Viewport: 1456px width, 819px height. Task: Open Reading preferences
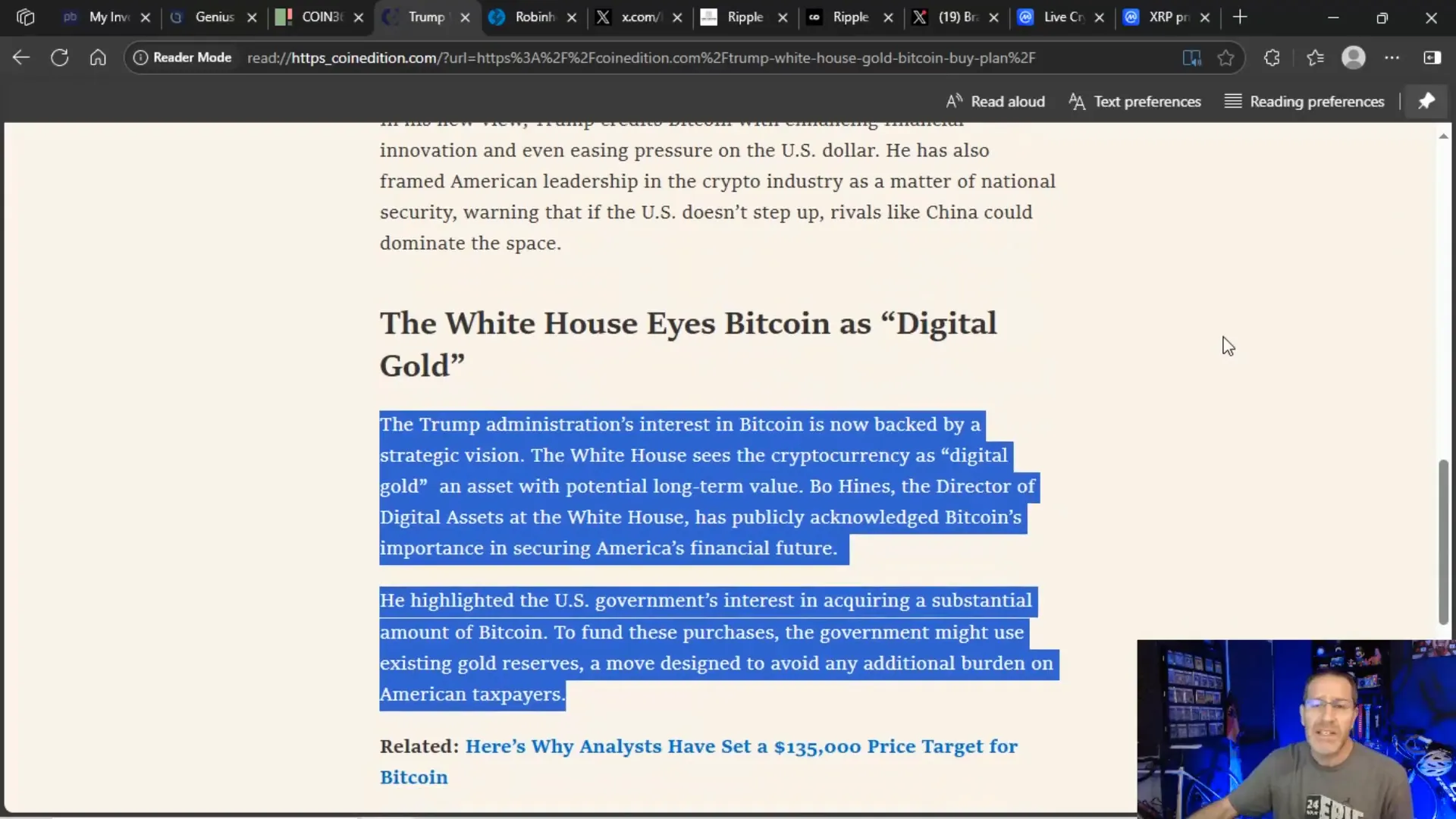pos(1304,102)
